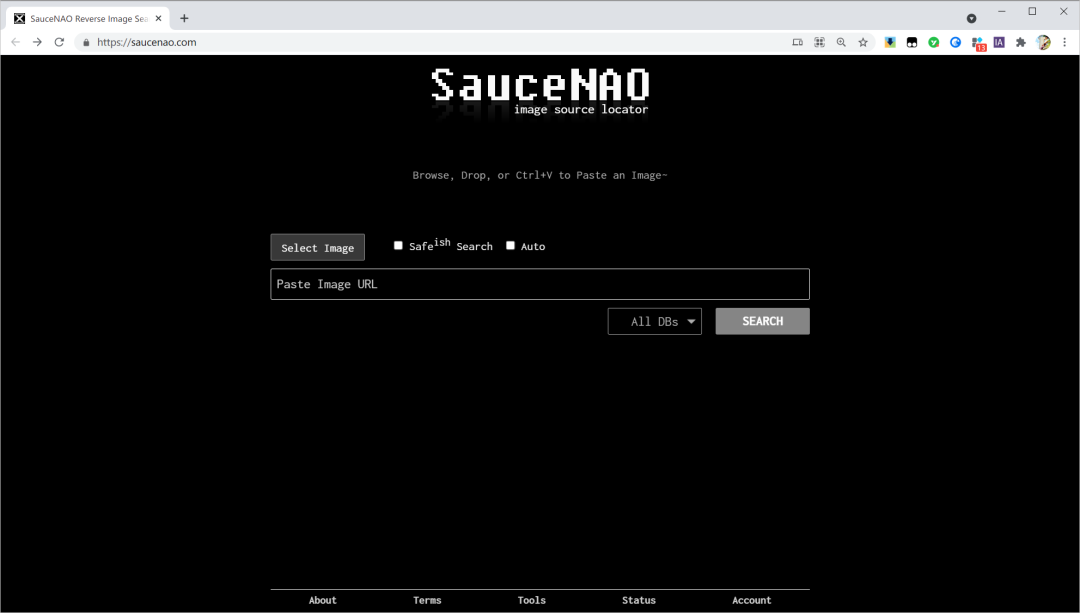Minimize the browser window
The height and width of the screenshot is (613, 1080).
coord(1001,11)
